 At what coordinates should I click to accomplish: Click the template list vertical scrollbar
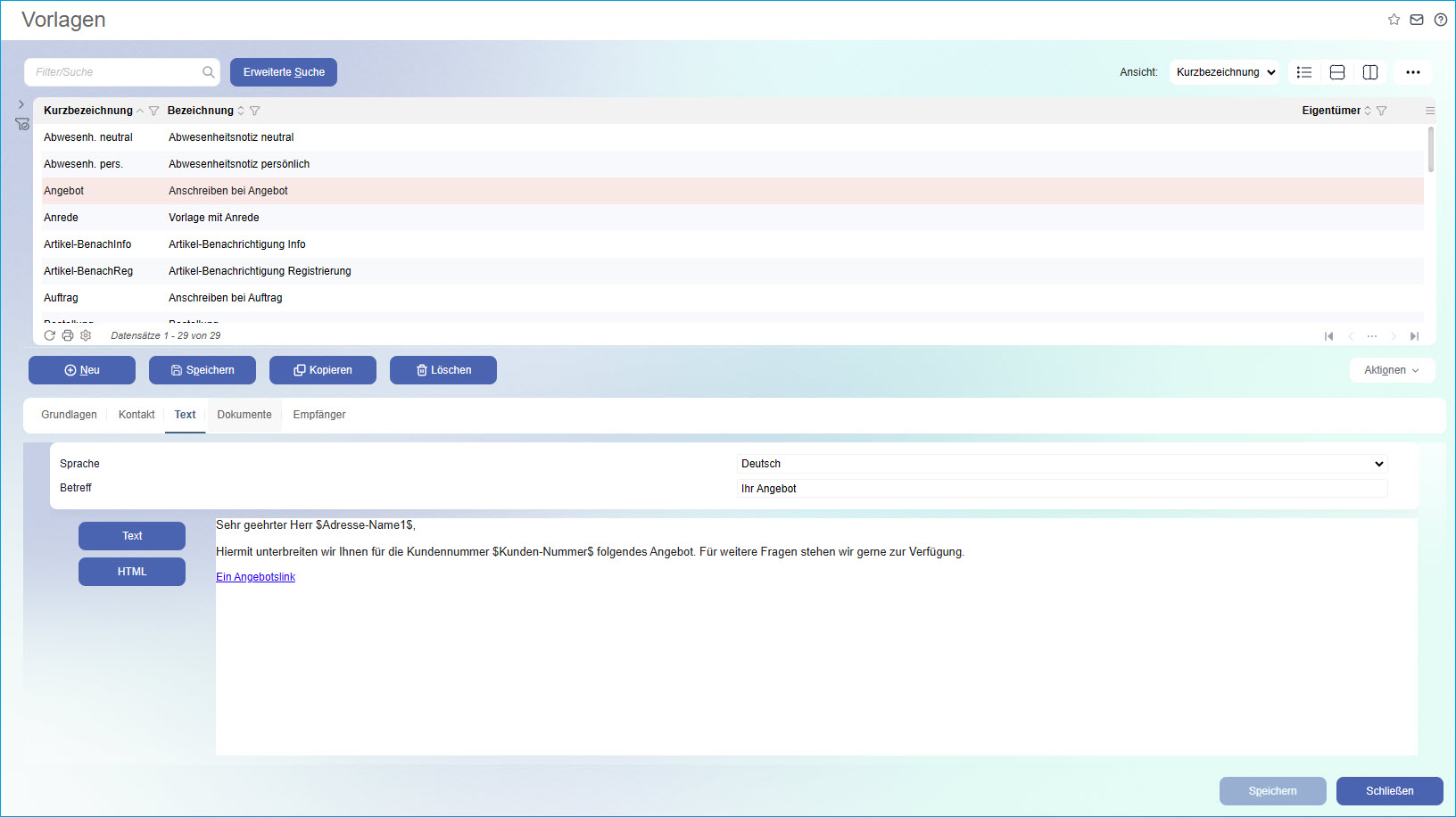click(x=1430, y=150)
